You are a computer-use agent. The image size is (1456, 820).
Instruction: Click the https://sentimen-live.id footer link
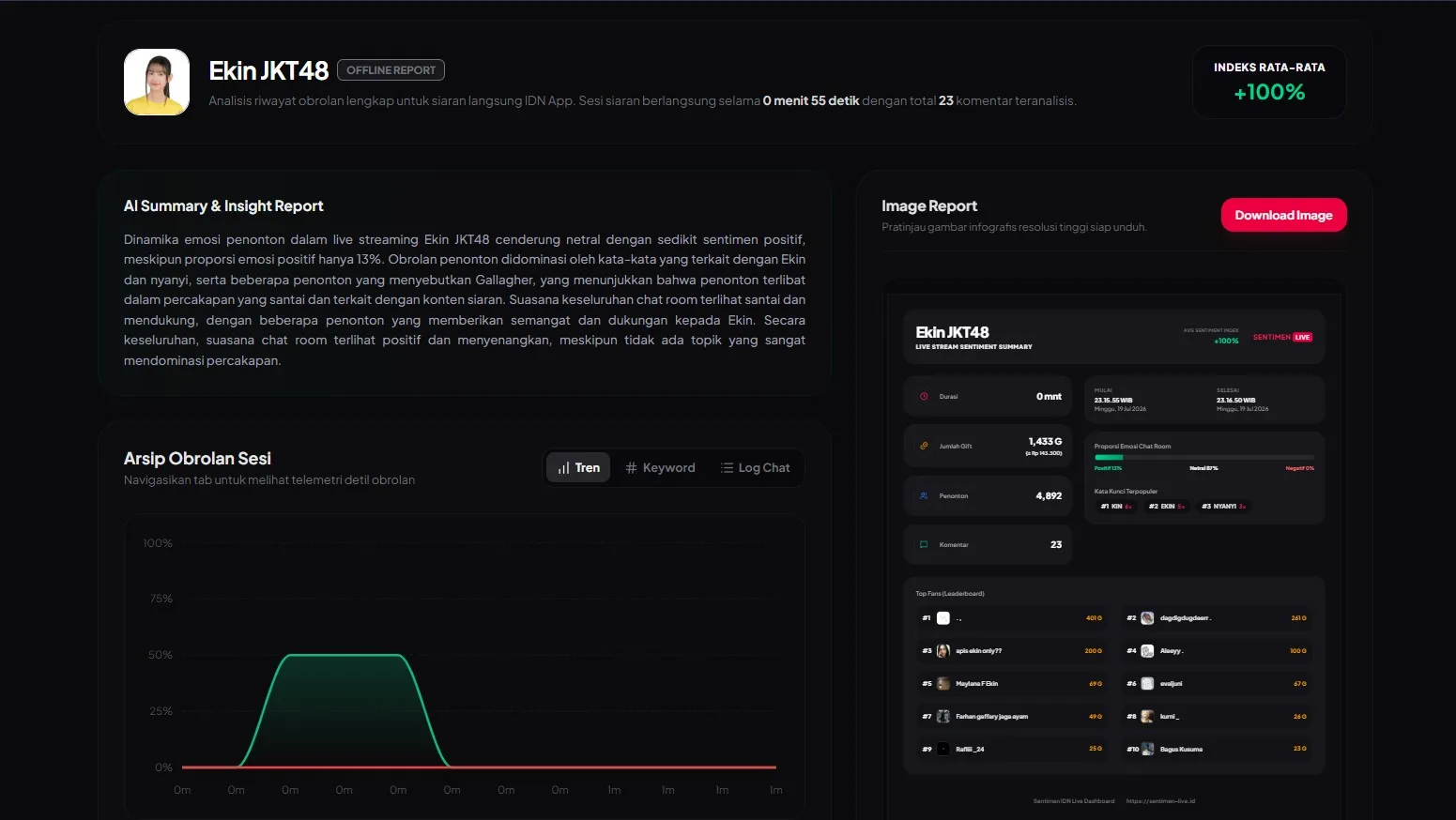[1160, 801]
